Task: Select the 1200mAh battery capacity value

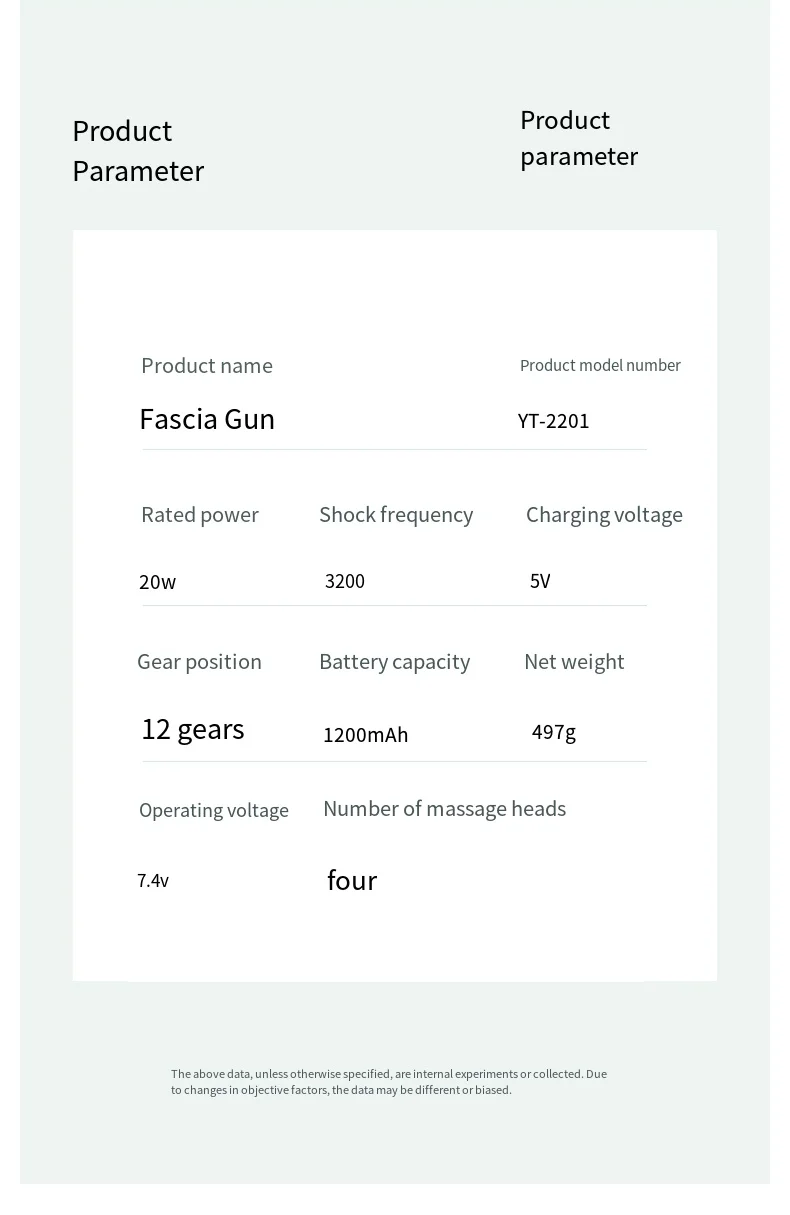Action: (x=366, y=735)
